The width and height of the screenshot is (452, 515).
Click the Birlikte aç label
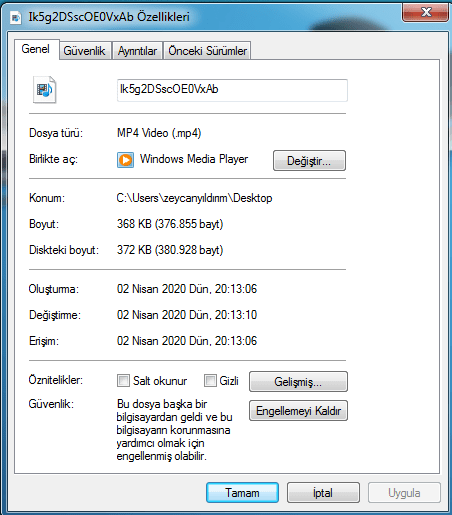[53, 159]
